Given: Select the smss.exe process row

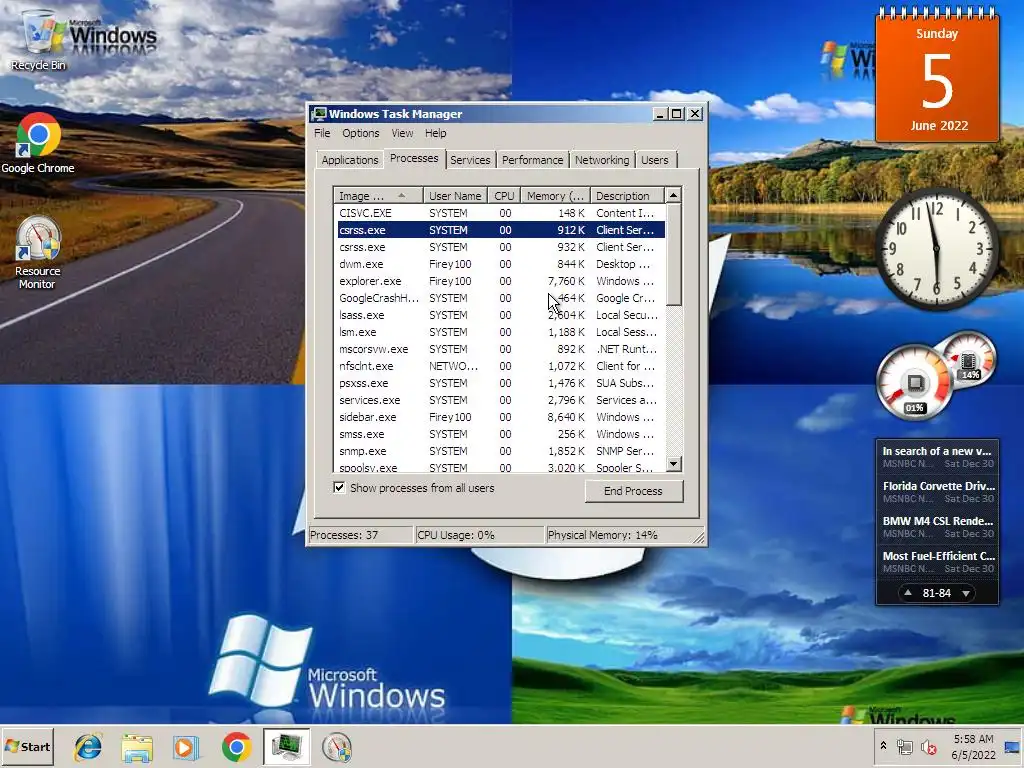Looking at the screenshot, I should tap(500, 434).
